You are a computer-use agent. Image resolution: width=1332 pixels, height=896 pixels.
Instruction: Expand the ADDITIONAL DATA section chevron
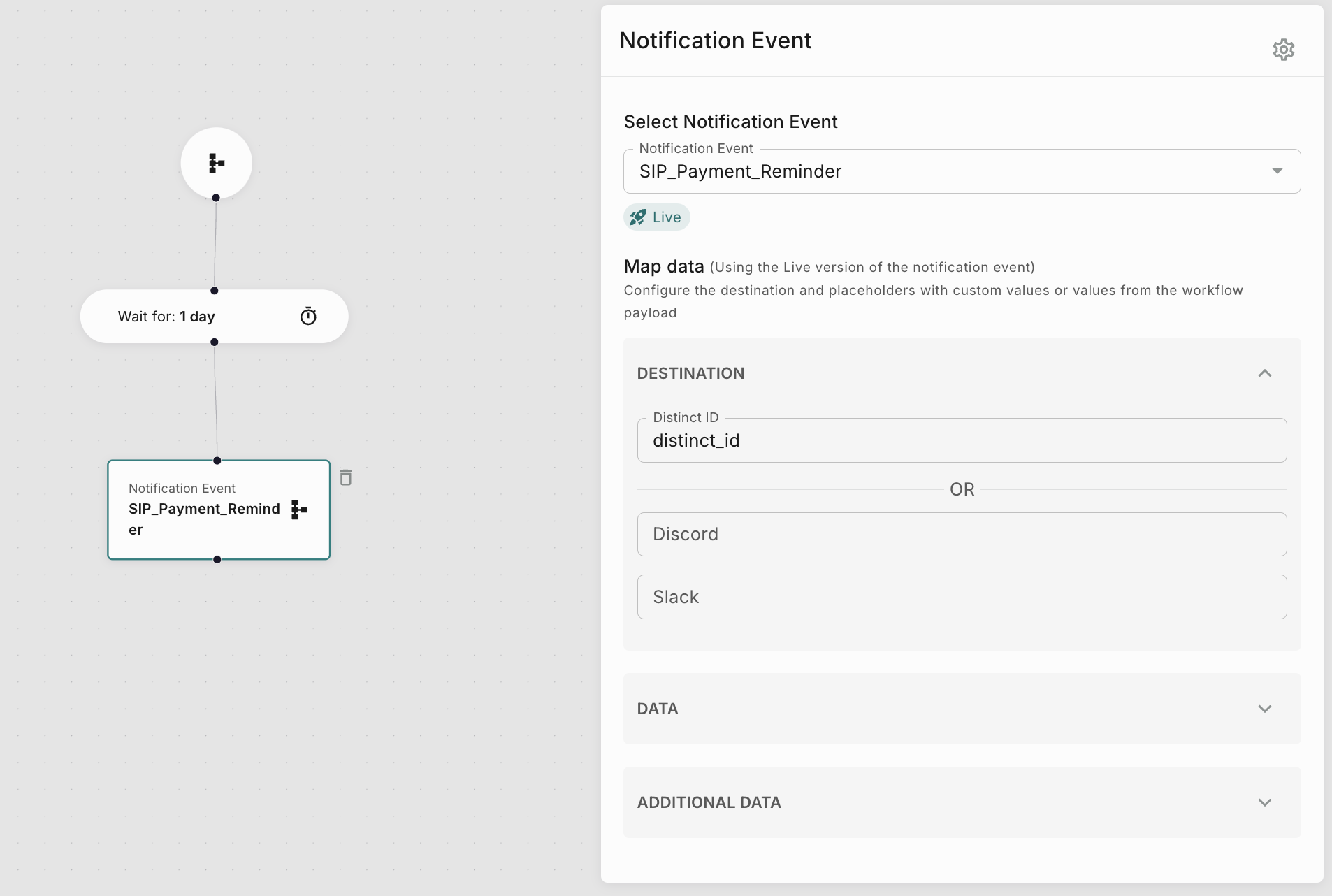pos(1264,802)
